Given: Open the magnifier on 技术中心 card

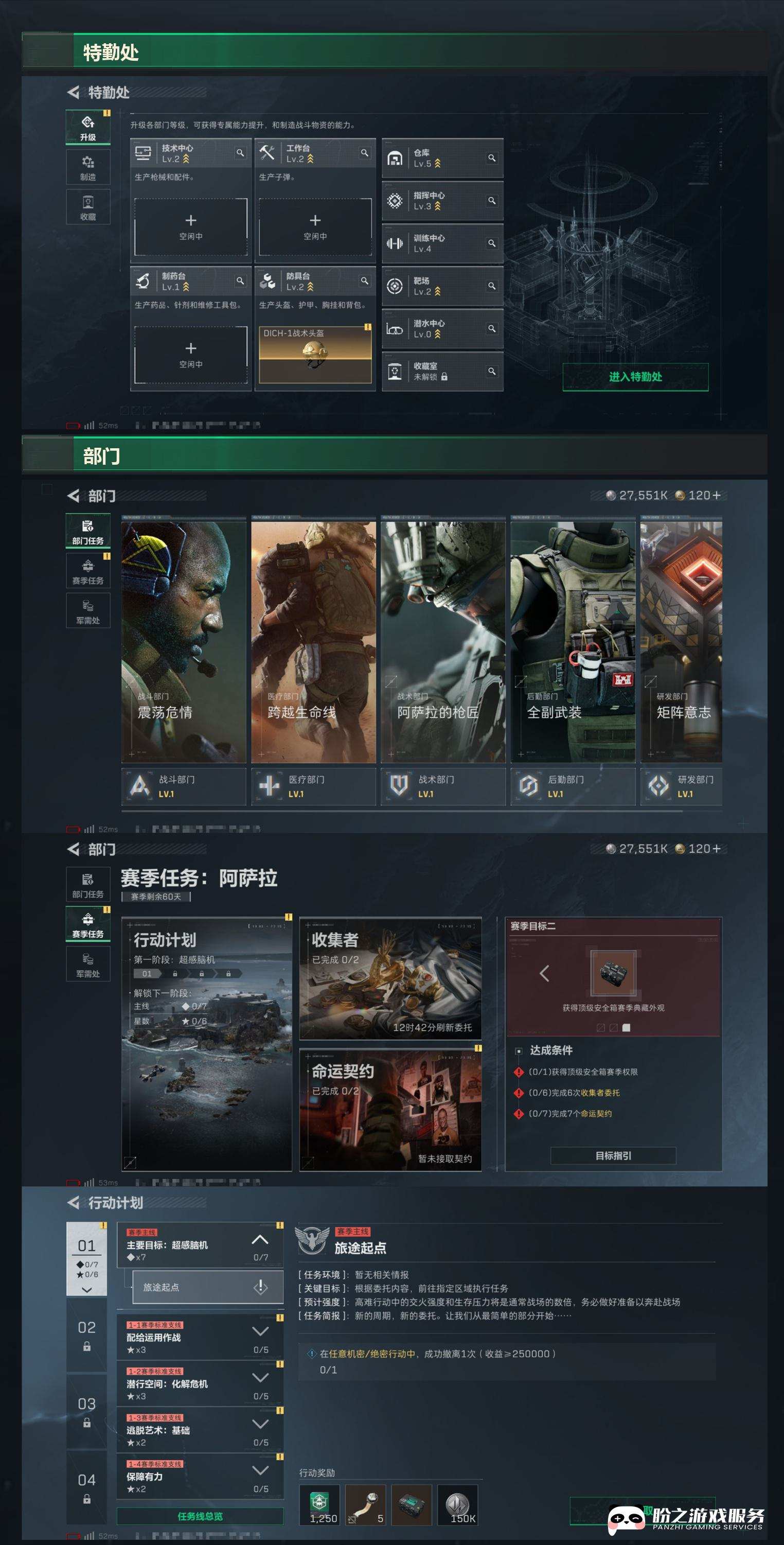Looking at the screenshot, I should (240, 153).
